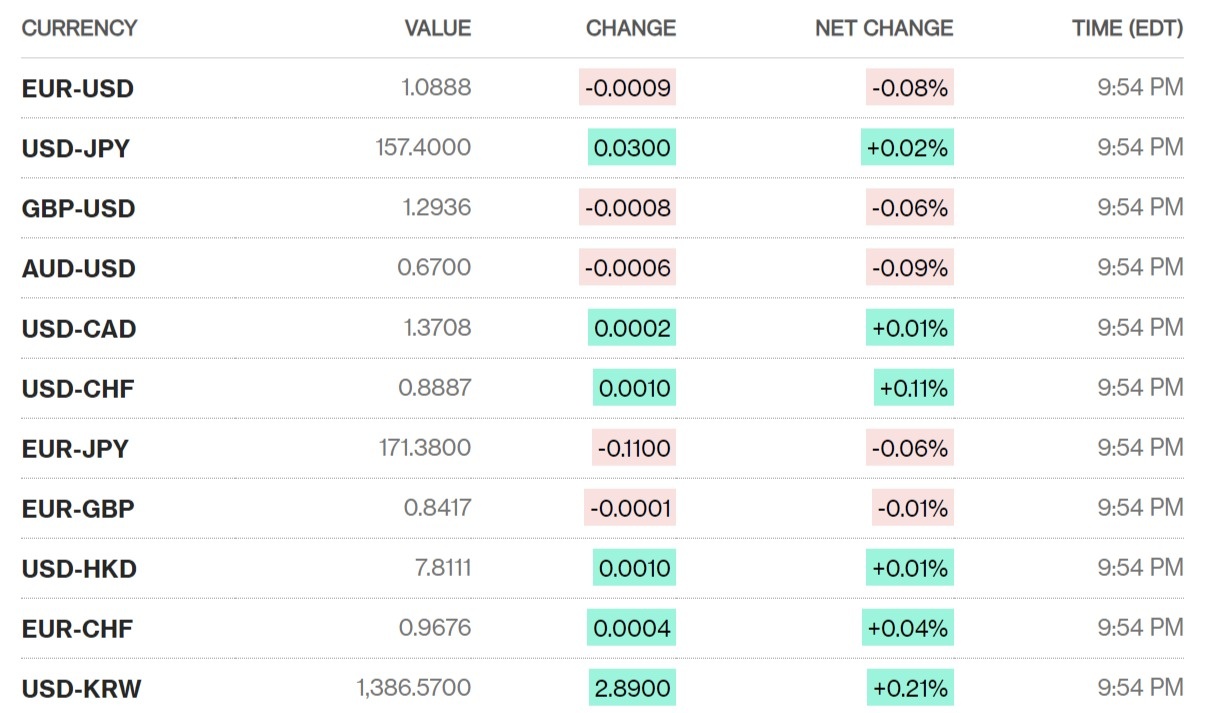Image resolution: width=1205 pixels, height=713 pixels.
Task: Click the green +0.21% net change badge
Action: [x=908, y=688]
